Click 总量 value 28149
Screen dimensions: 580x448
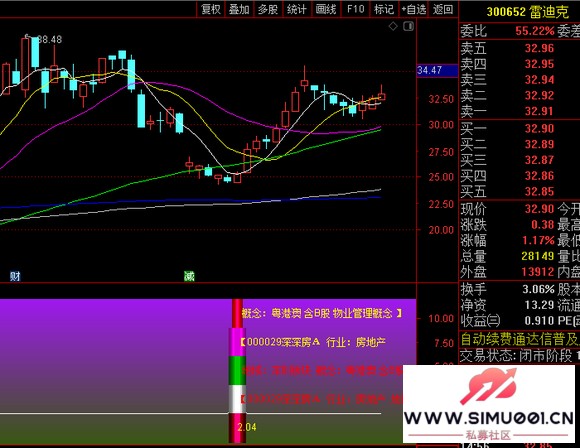(x=537, y=256)
